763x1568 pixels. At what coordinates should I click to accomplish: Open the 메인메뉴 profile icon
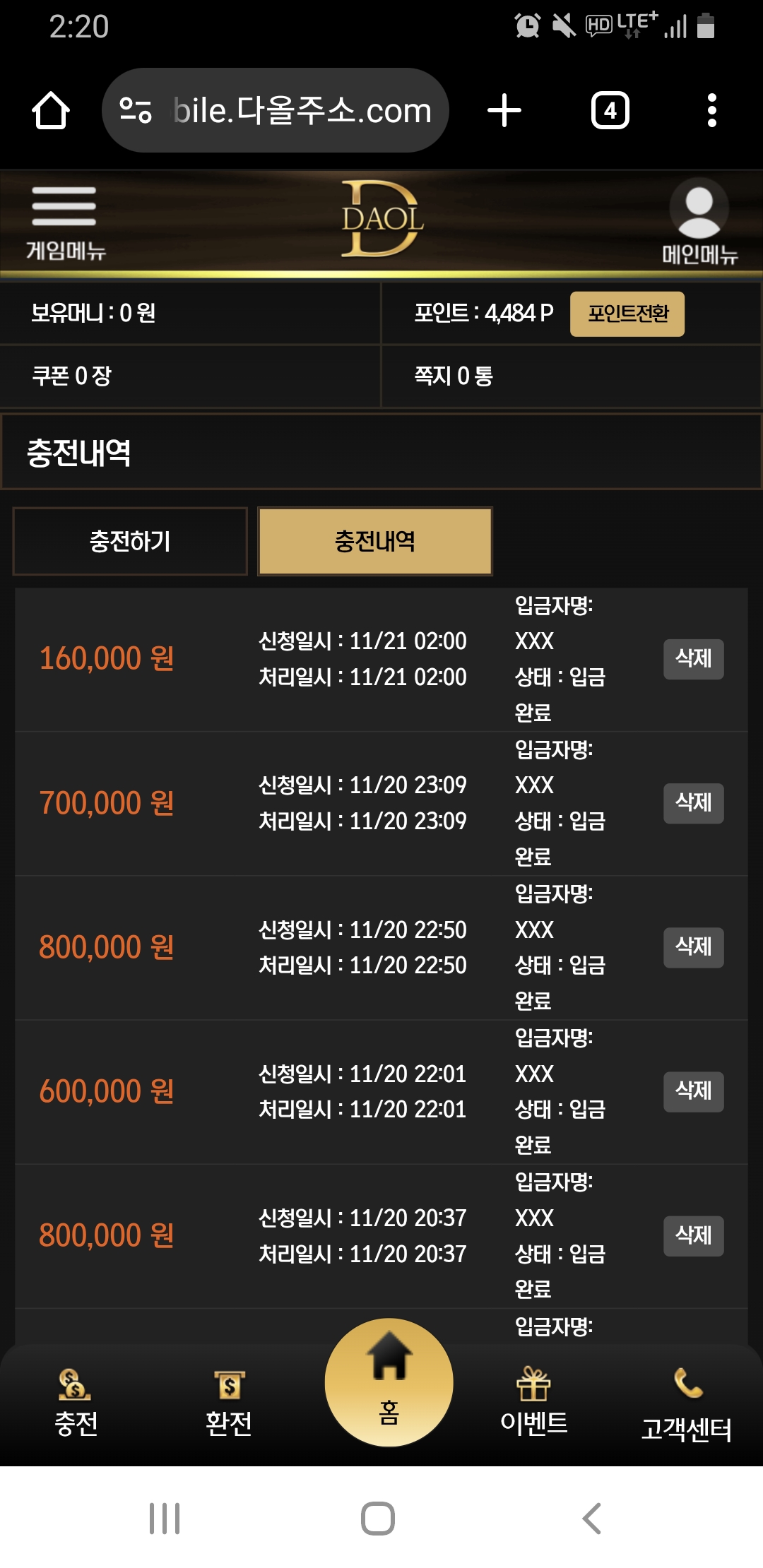[x=699, y=209]
